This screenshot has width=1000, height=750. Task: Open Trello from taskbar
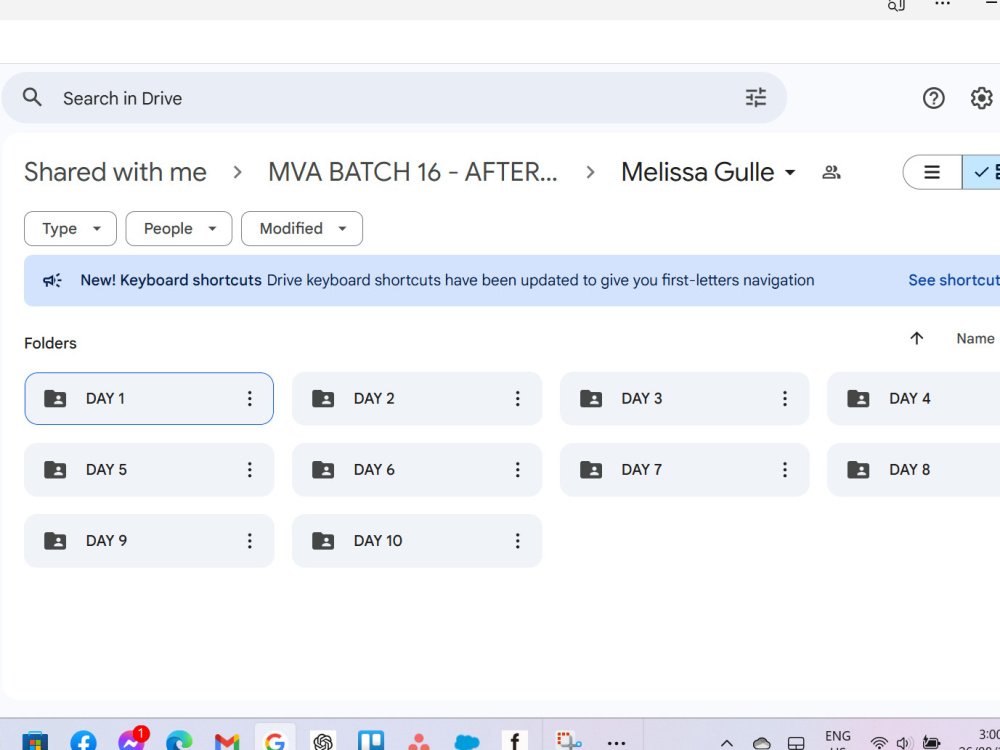tap(371, 741)
